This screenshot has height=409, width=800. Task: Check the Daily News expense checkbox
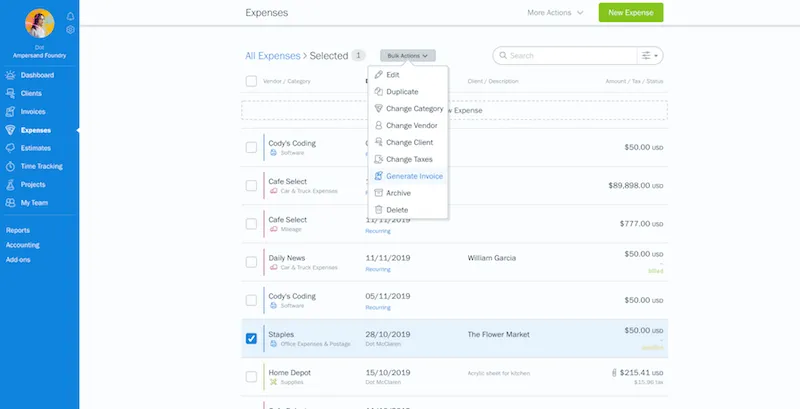[x=251, y=262]
